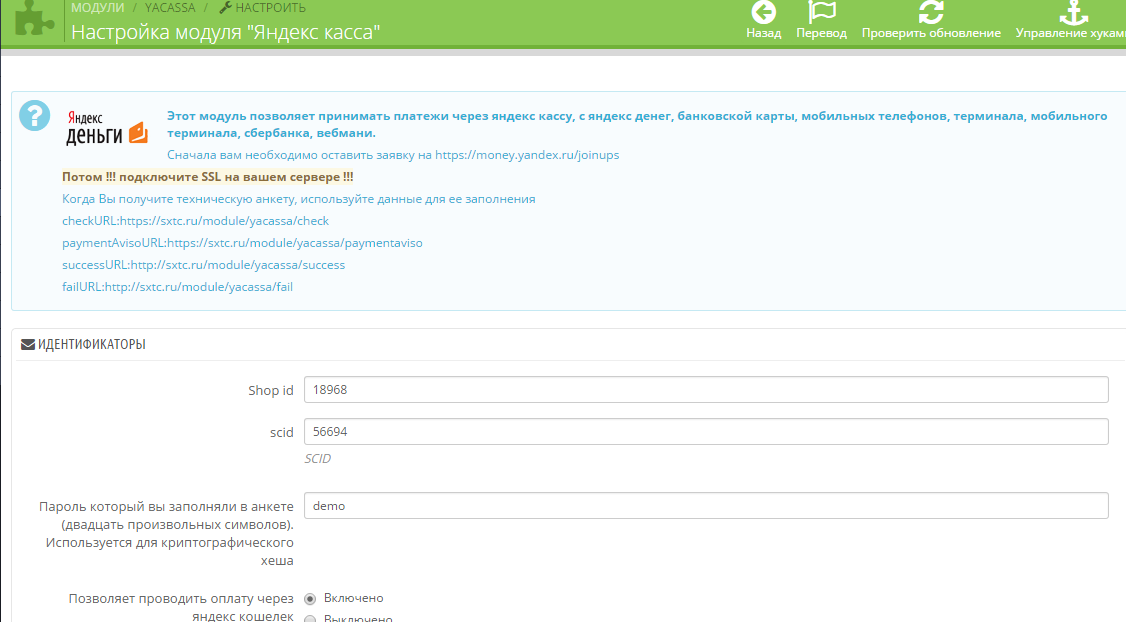Focus the Shop id input field

[x=706, y=389]
